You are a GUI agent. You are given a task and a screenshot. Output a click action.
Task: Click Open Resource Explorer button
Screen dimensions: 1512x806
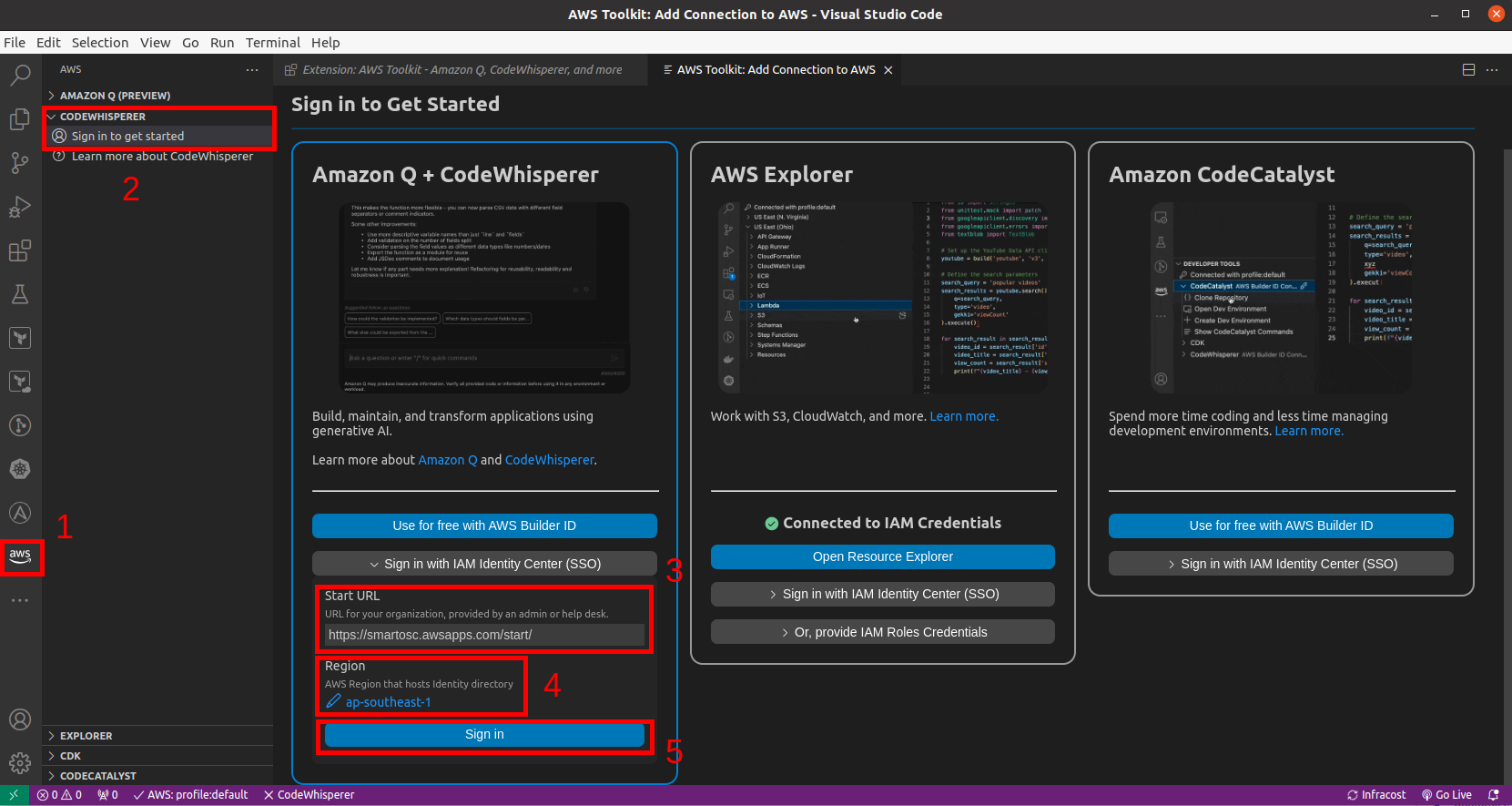(x=883, y=556)
